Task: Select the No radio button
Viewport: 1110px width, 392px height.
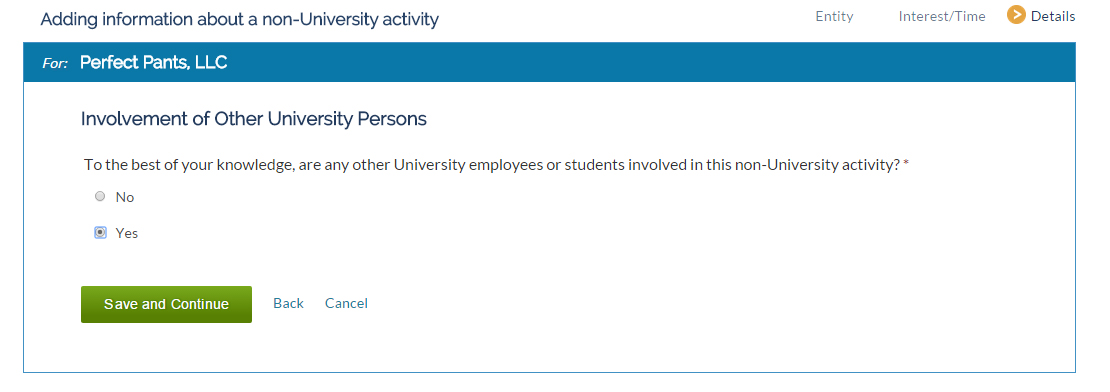Action: click(x=100, y=197)
